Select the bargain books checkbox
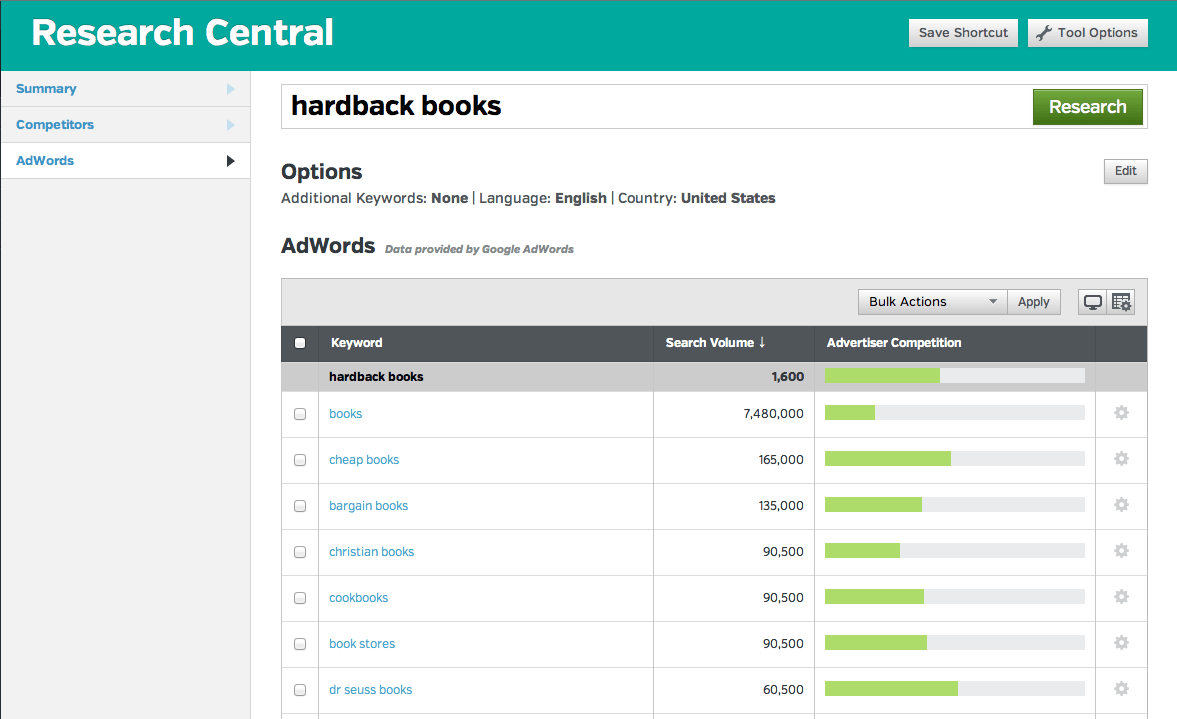The image size is (1177, 719). click(300, 506)
